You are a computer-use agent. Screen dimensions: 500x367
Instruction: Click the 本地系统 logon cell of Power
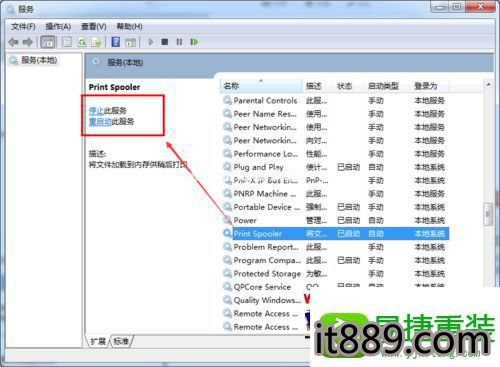(x=429, y=221)
